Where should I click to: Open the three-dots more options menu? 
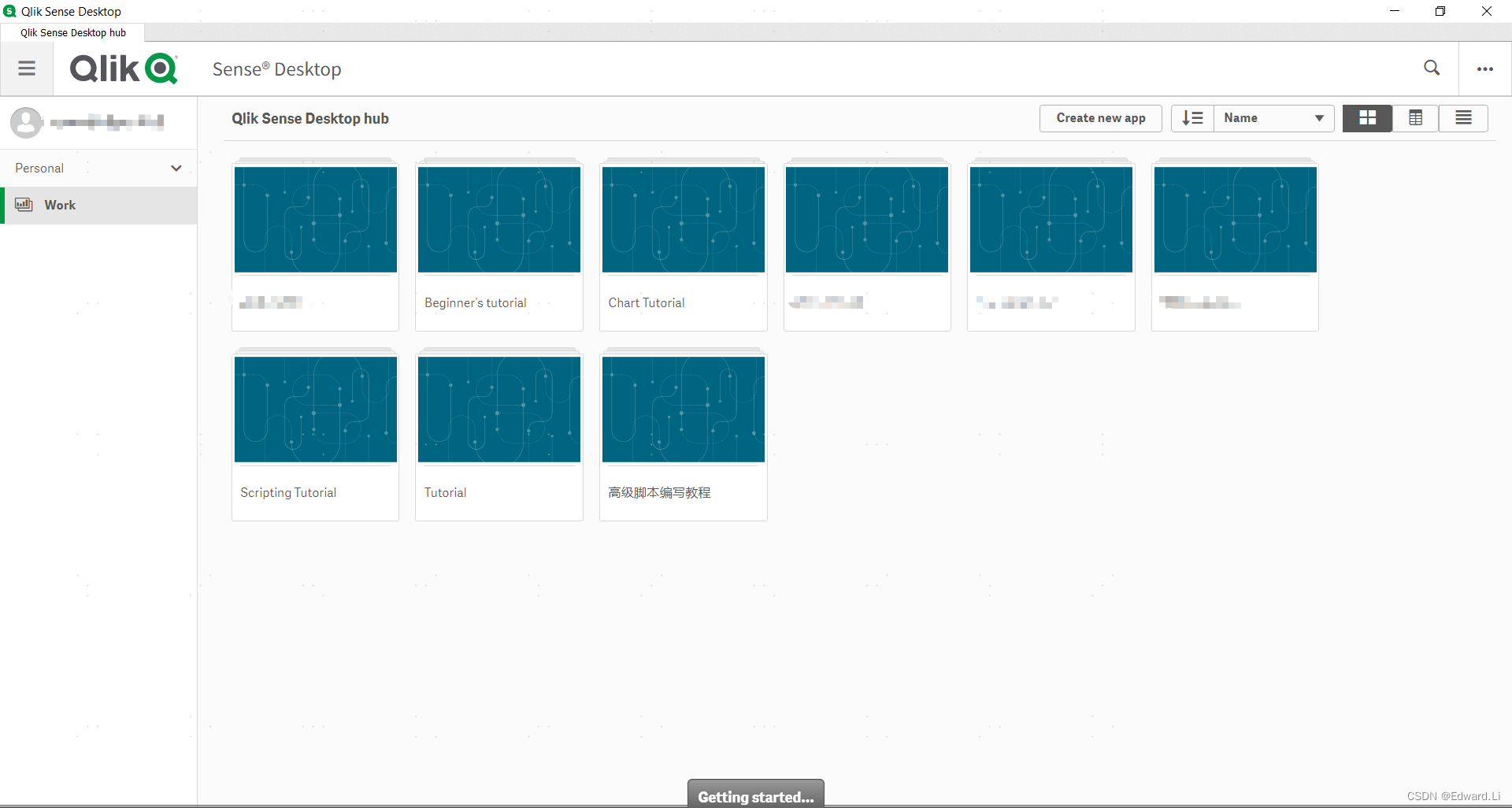[1485, 69]
